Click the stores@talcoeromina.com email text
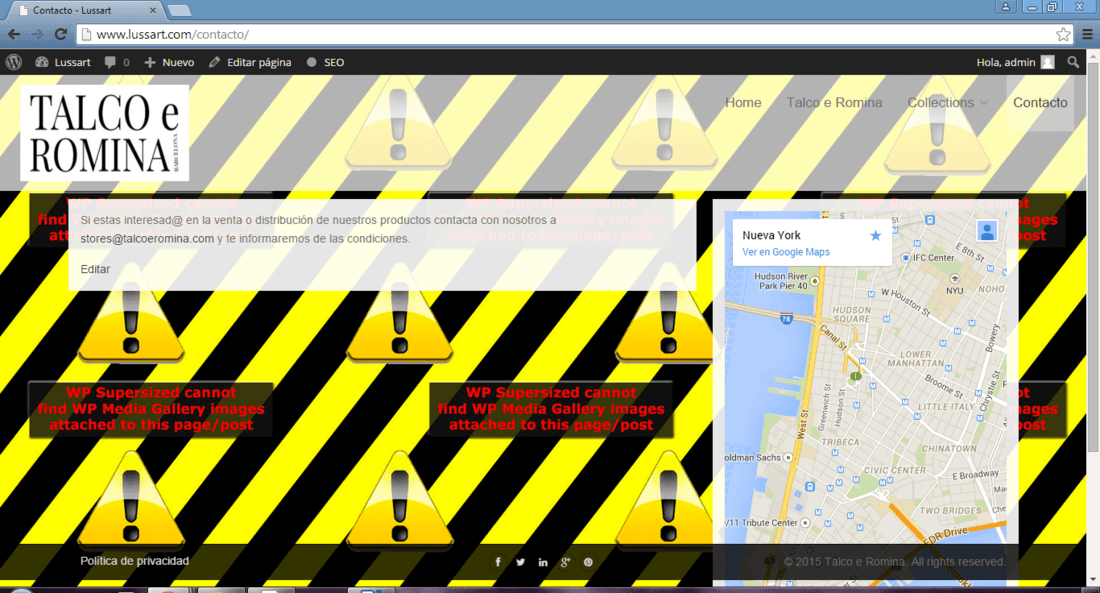Image resolution: width=1100 pixels, height=593 pixels. pos(147,239)
